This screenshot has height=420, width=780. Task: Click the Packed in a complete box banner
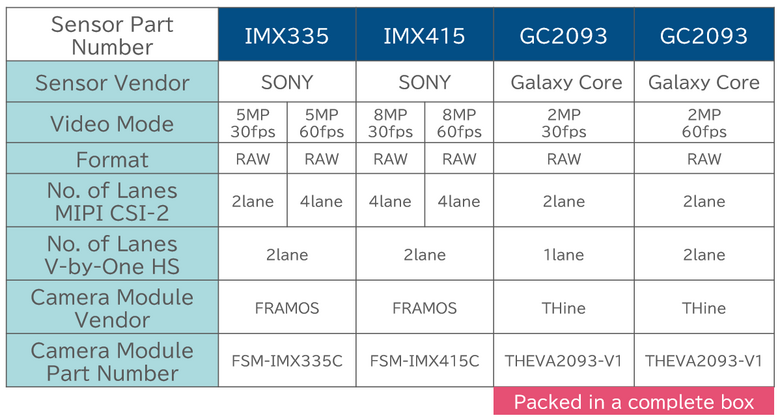tap(634, 402)
